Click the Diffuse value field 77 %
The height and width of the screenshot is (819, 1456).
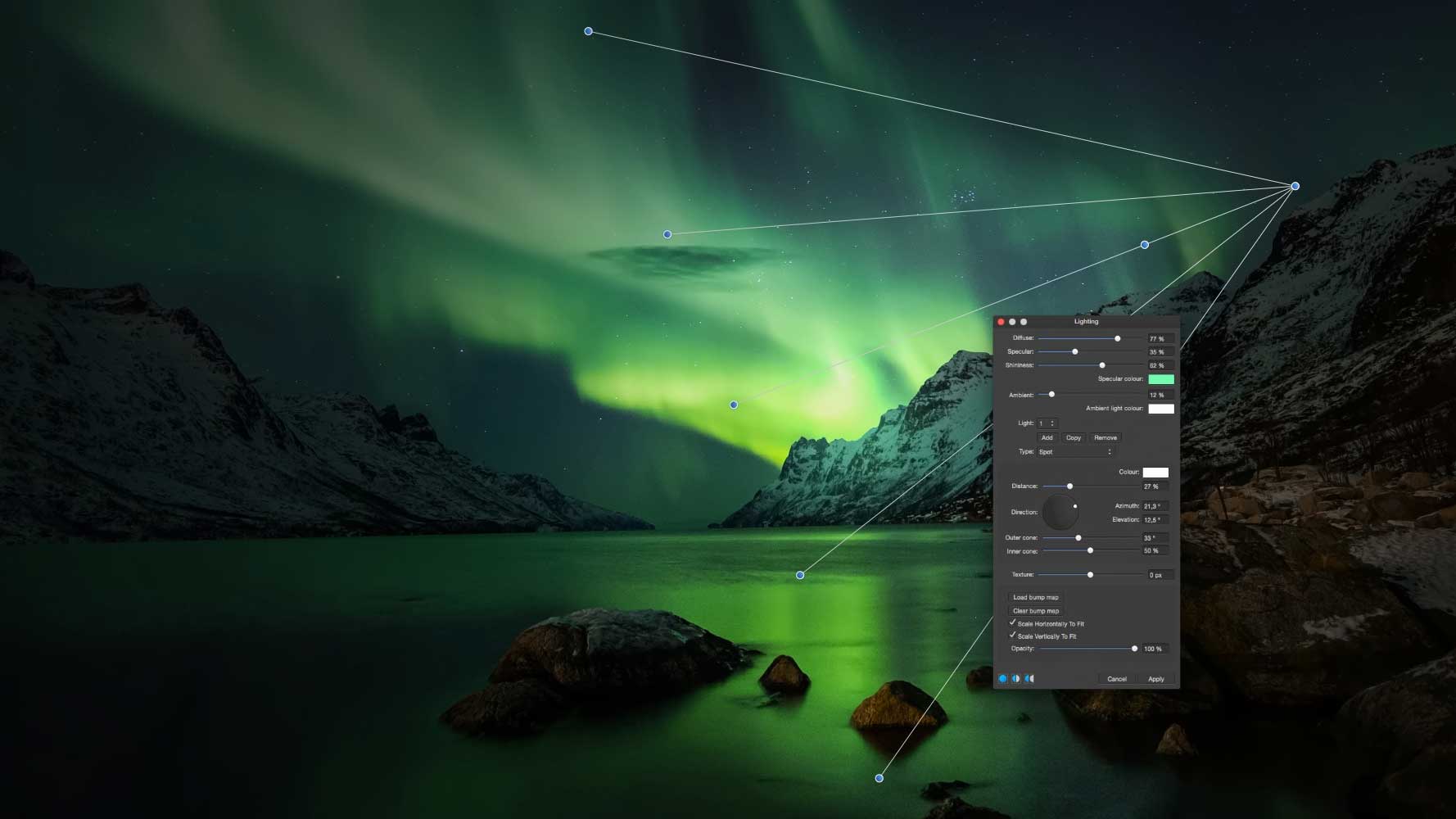[1160, 339]
